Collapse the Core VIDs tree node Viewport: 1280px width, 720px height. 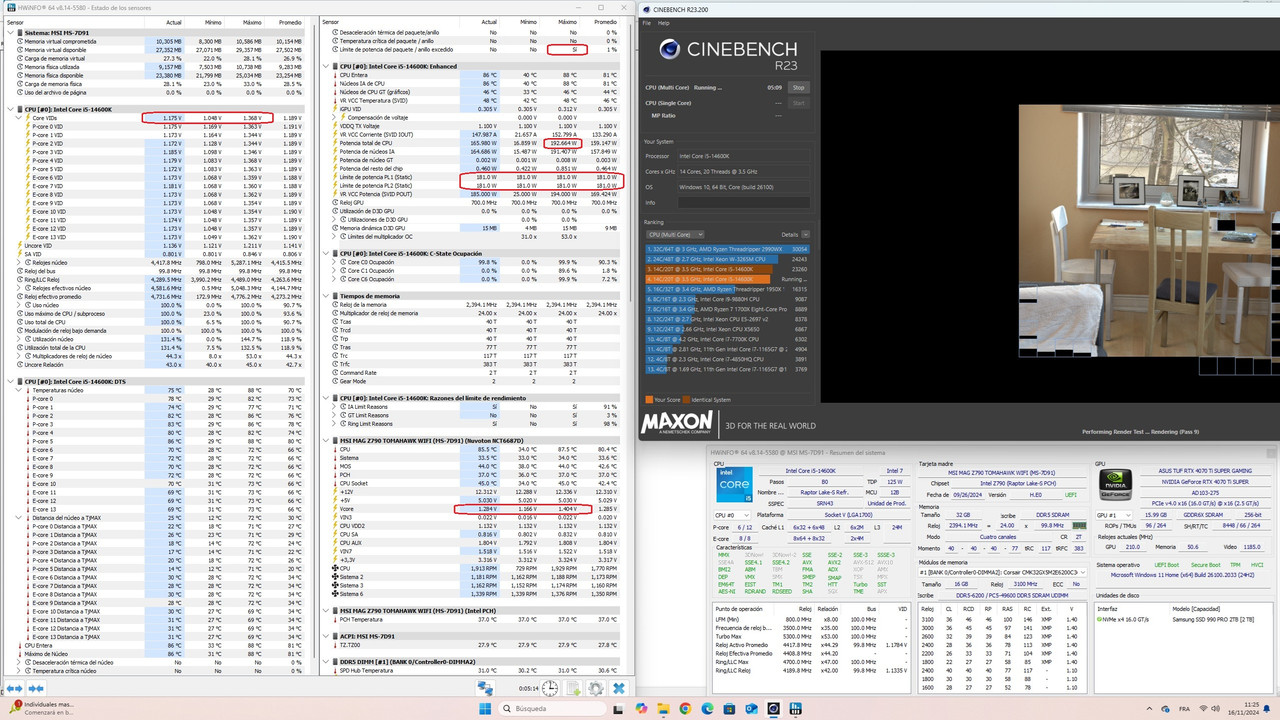[19, 118]
